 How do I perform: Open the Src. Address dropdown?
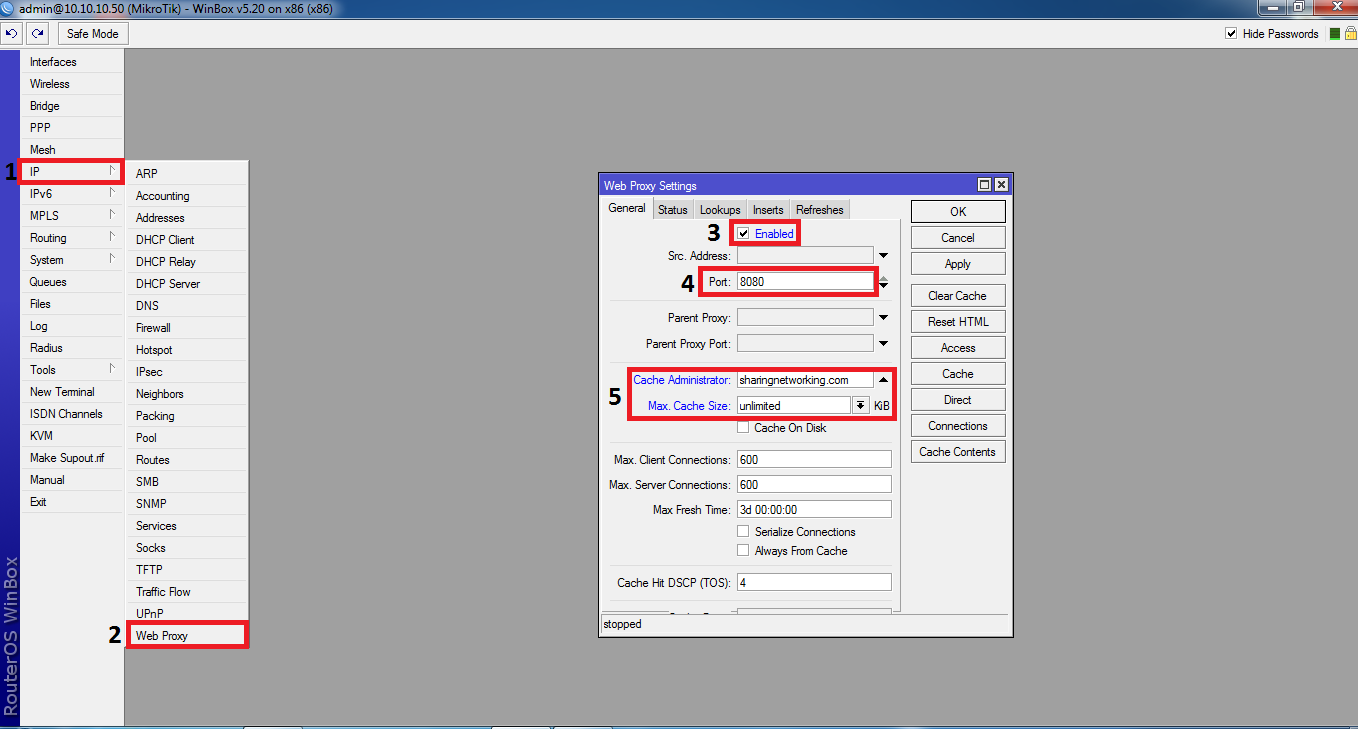(x=881, y=254)
